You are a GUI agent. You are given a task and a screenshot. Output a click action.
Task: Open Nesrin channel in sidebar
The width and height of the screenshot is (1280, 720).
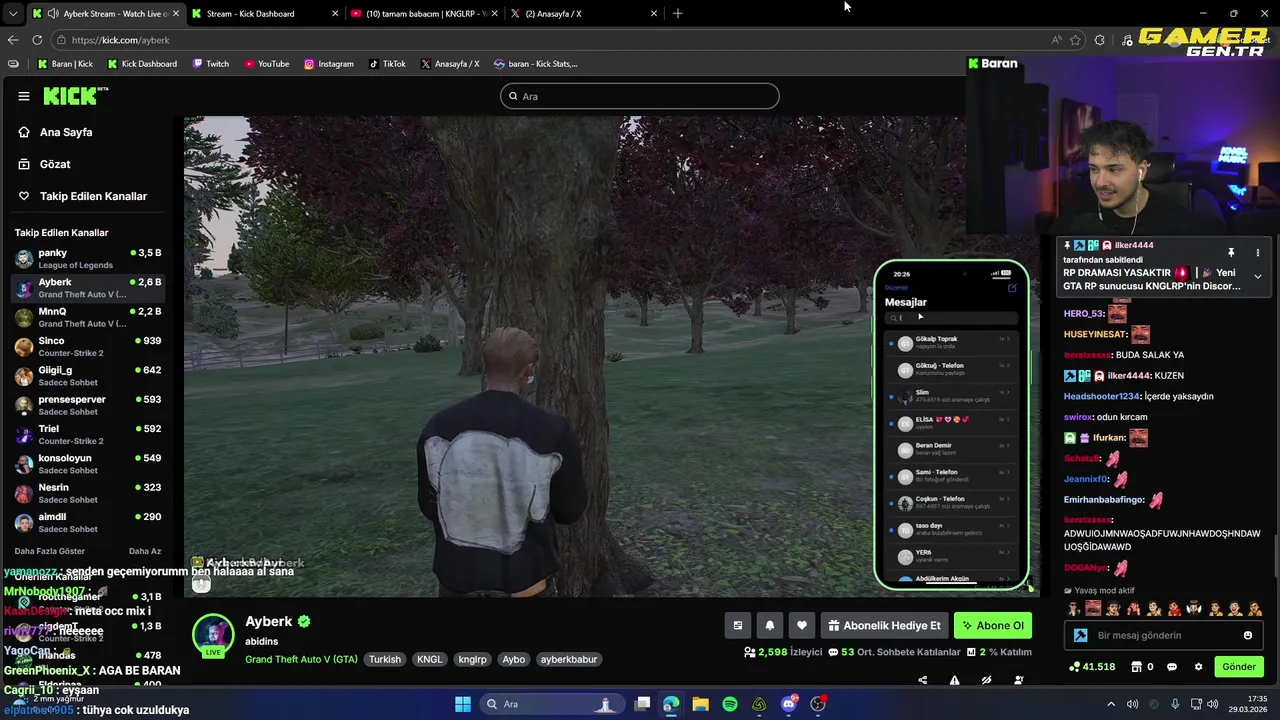click(90, 493)
